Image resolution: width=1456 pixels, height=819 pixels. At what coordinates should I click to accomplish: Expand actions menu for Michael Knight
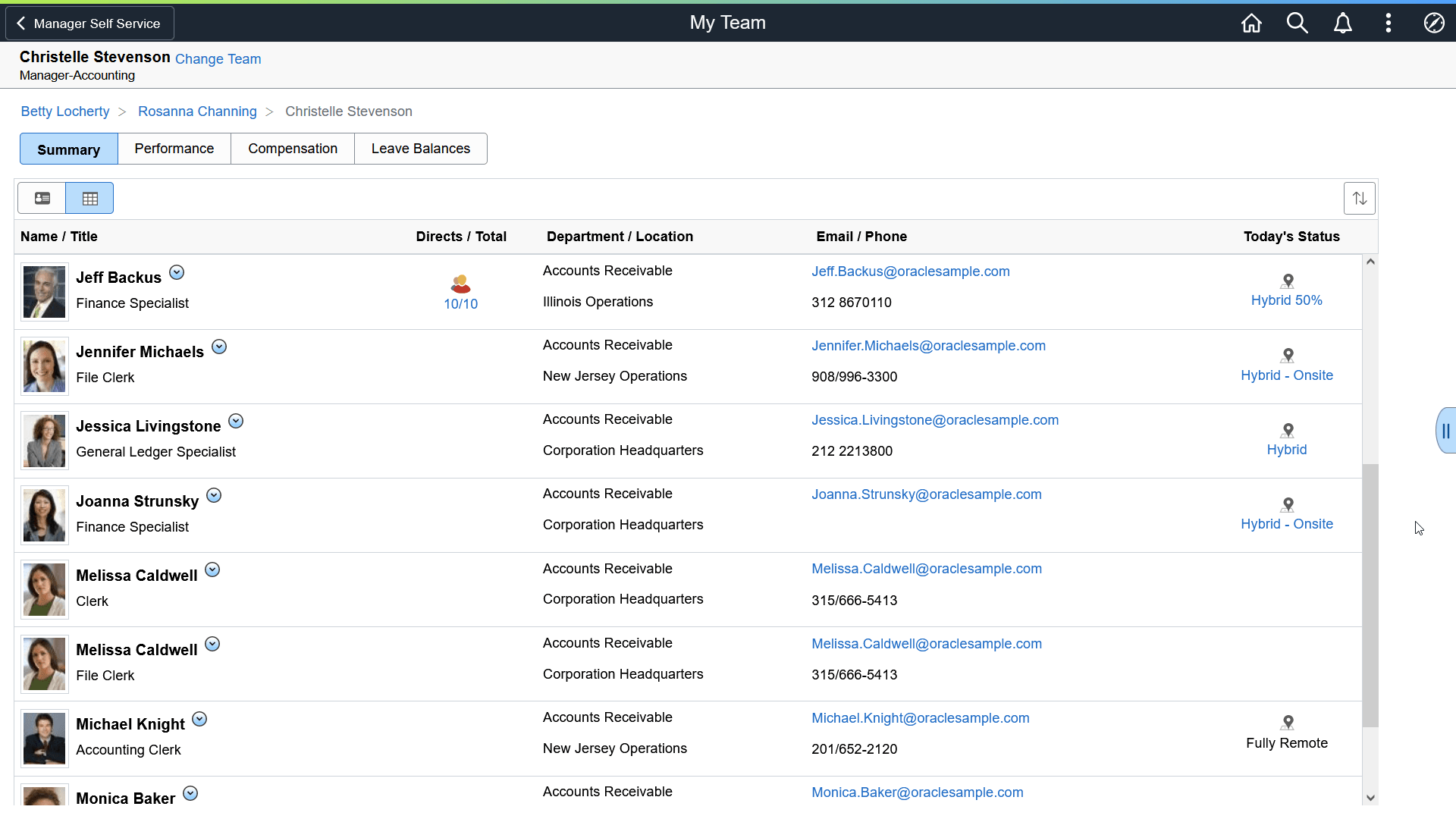pos(199,719)
